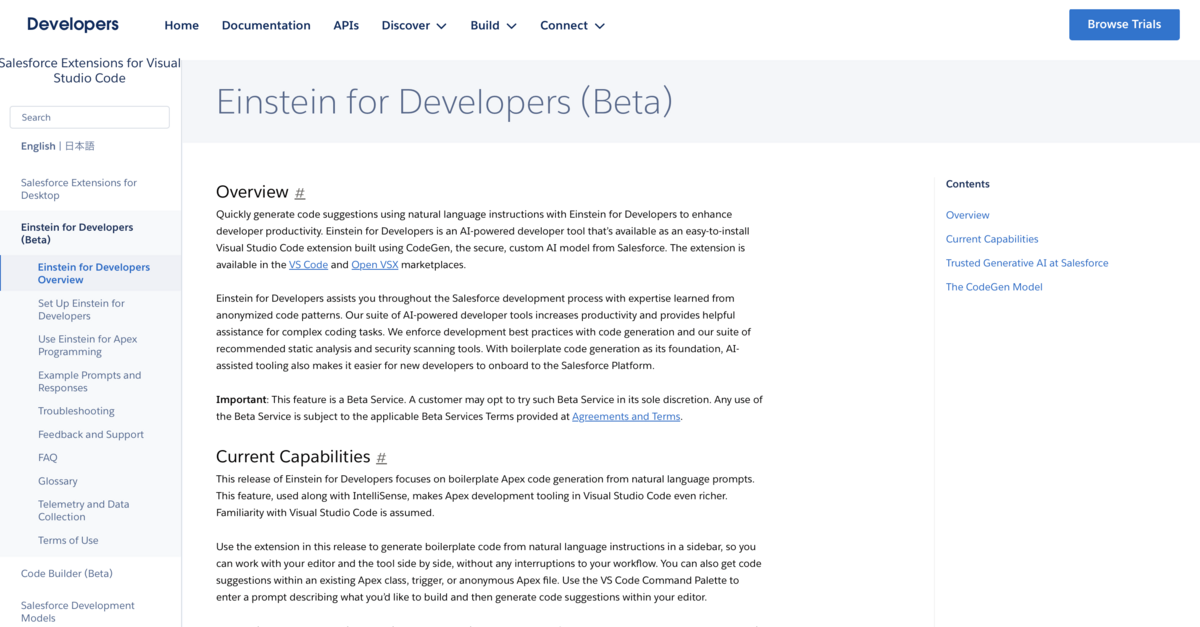Image resolution: width=1200 pixels, height=627 pixels.
Task: Click the Open VSX link
Action: coord(374,264)
